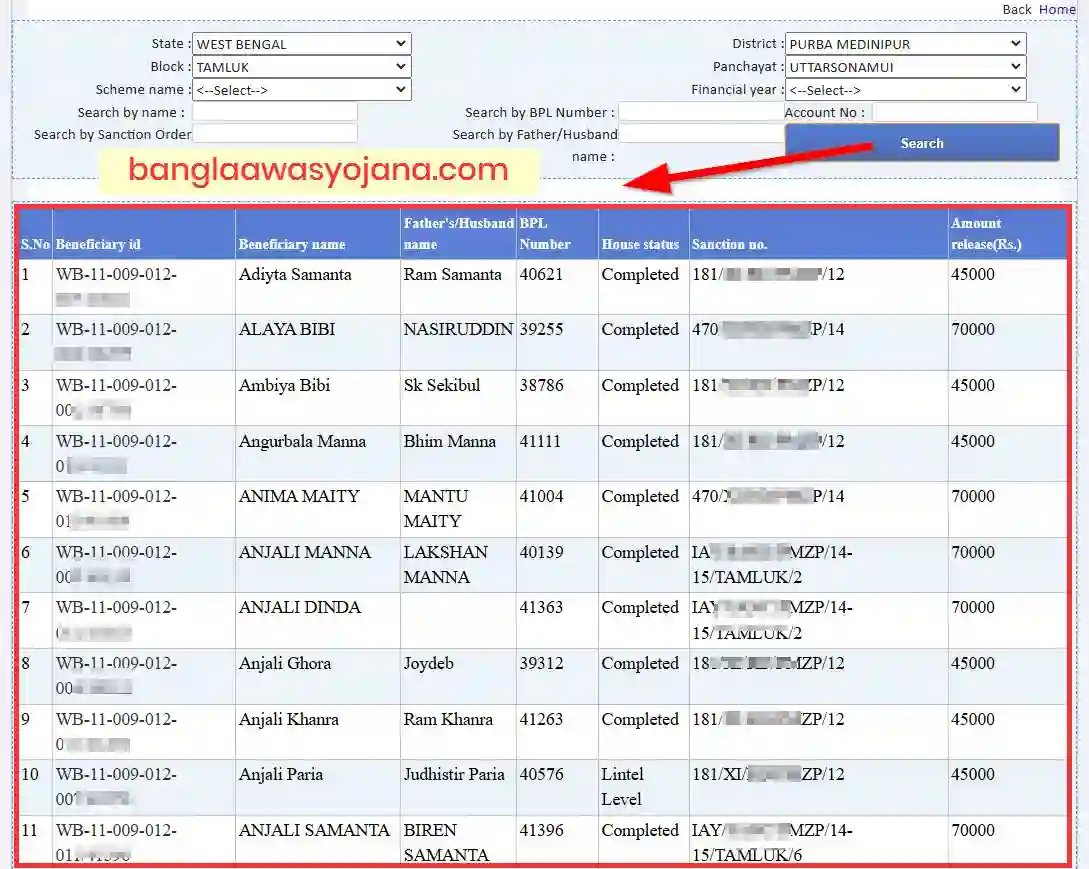Select beneficiary name Angurbala Manna
Image resolution: width=1089 pixels, height=869 pixels.
302,441
